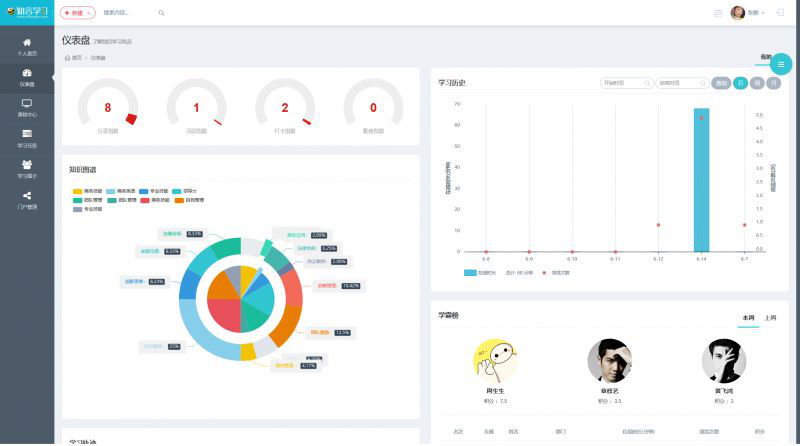
Task: Open the server-stack learning tasks icon
Action: pos(27,134)
